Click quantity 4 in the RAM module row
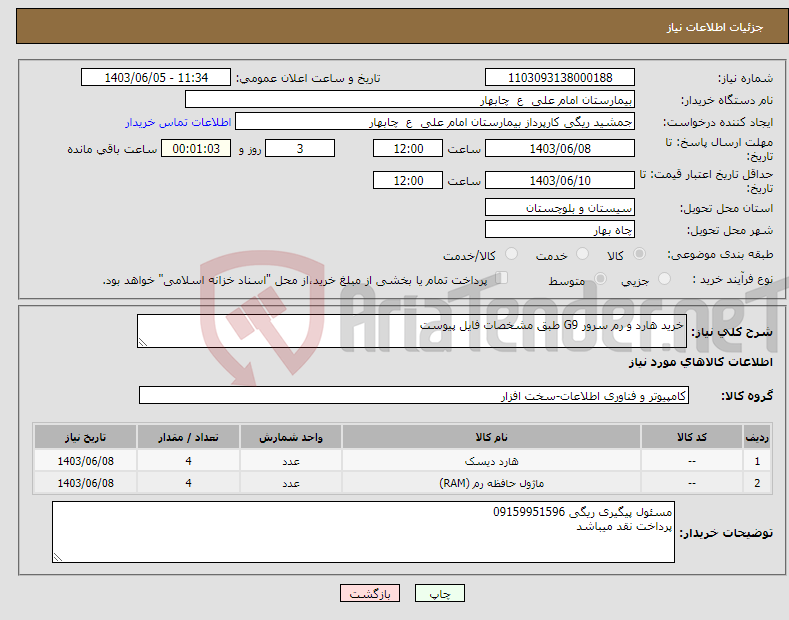 click(x=188, y=483)
